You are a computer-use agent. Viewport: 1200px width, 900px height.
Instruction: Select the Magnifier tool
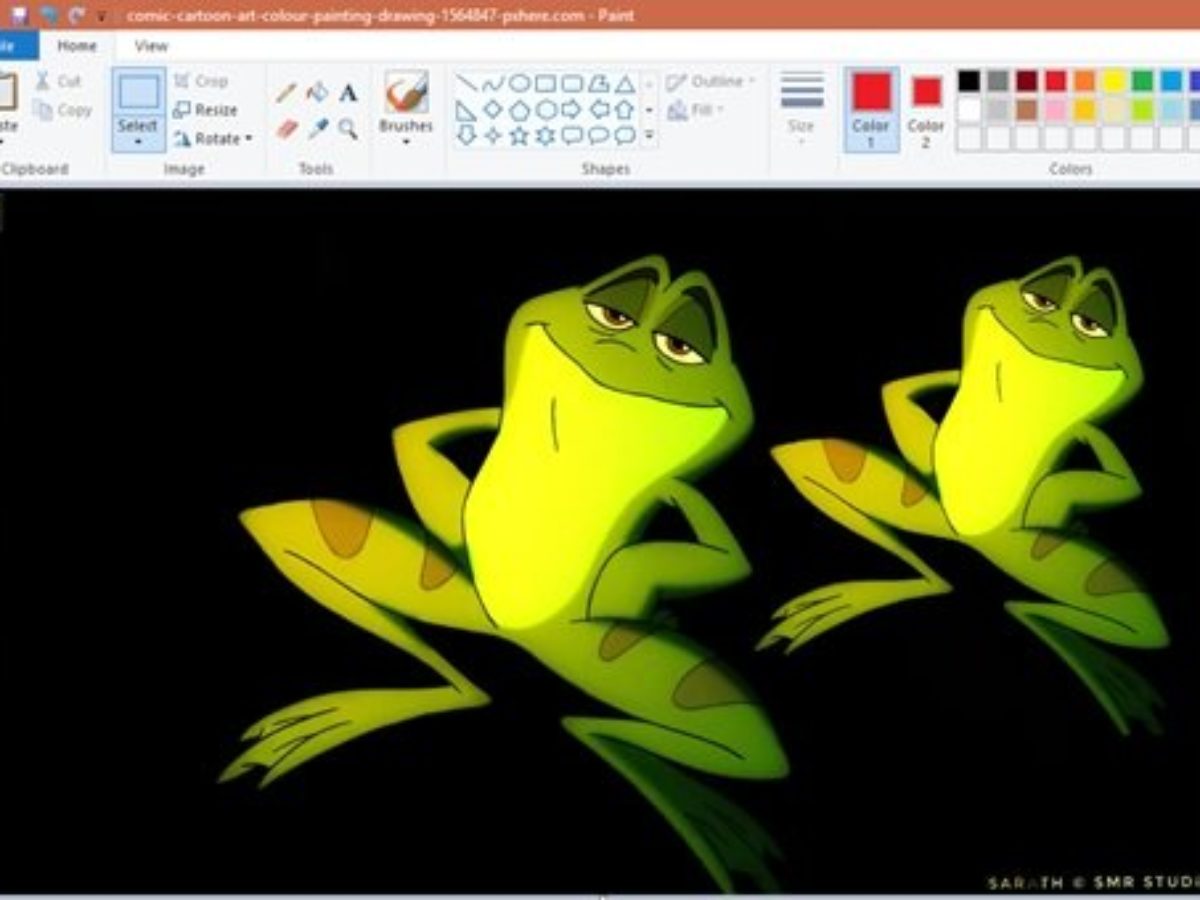click(348, 128)
